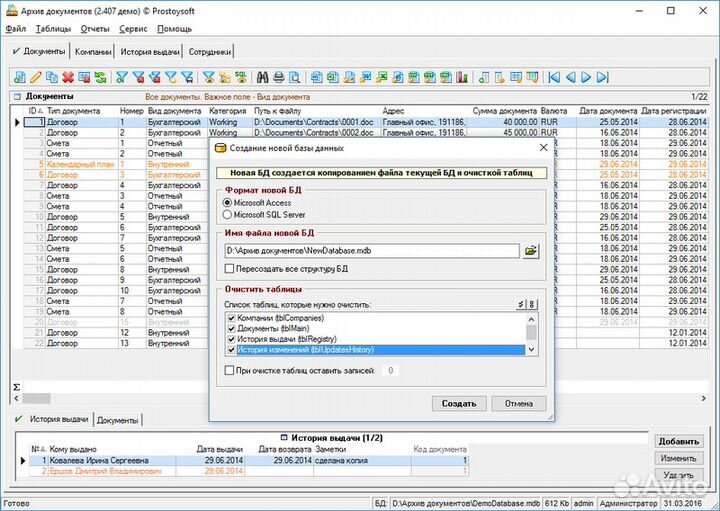Switch to the 'История выдачи' top tab
Viewport: 720px width, 511px height.
coord(150,52)
